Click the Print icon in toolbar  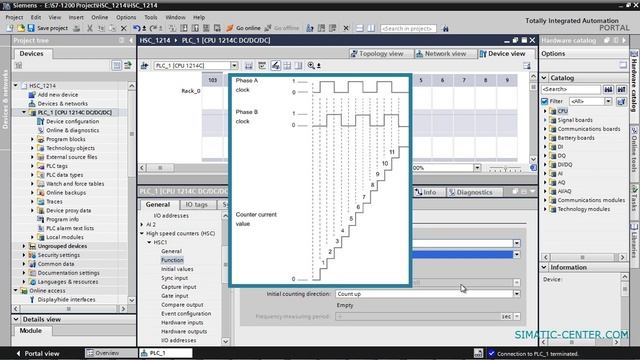tap(76, 28)
